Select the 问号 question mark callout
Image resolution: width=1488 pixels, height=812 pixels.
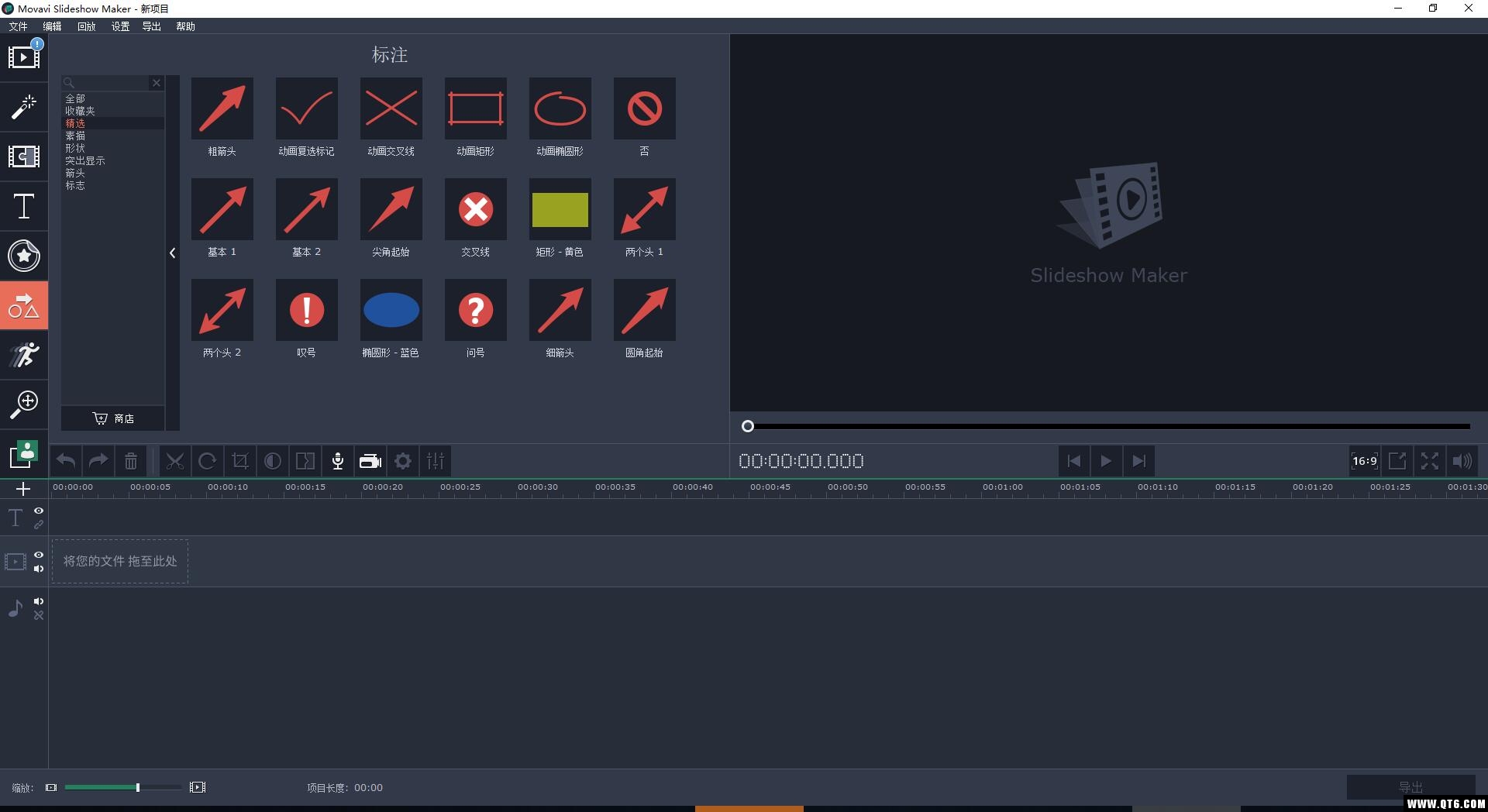point(476,310)
